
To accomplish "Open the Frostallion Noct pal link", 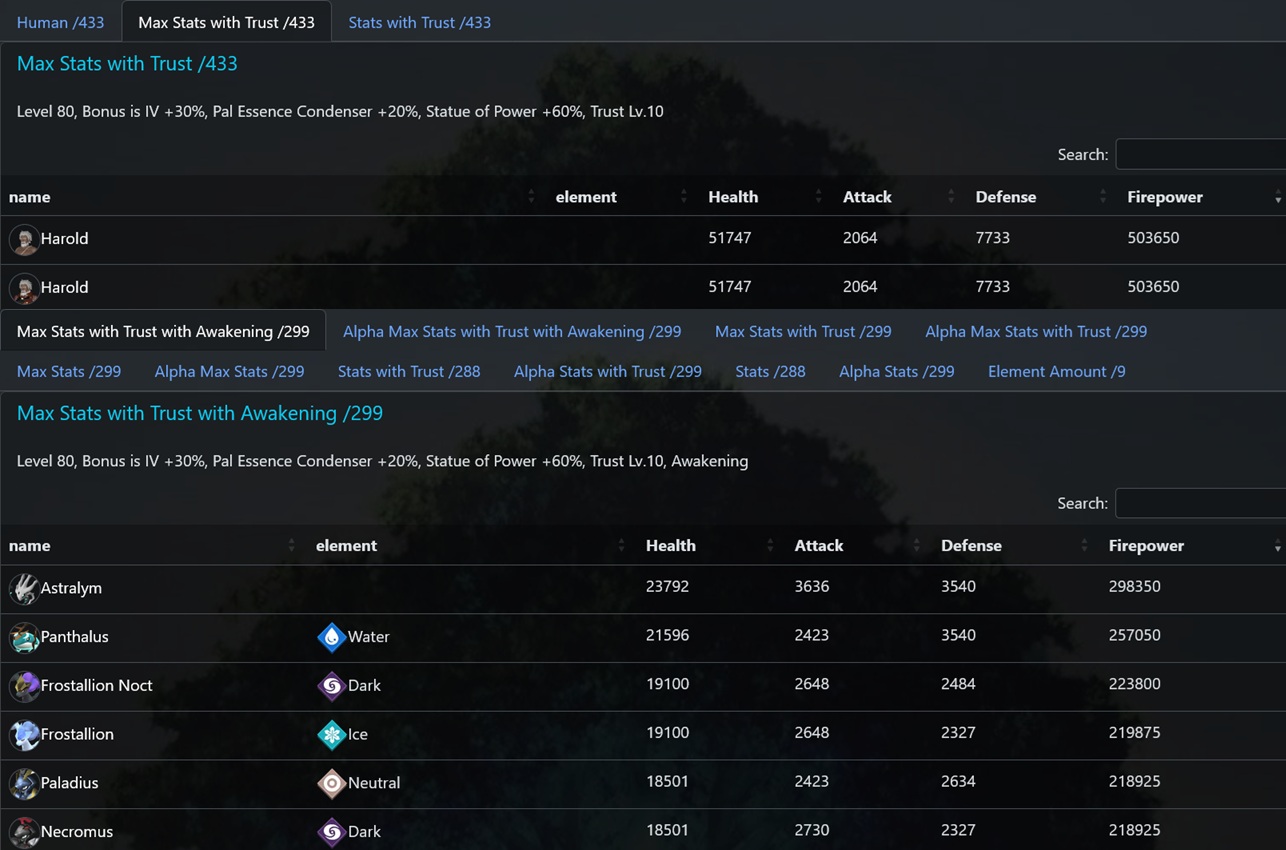I will (x=96, y=686).
